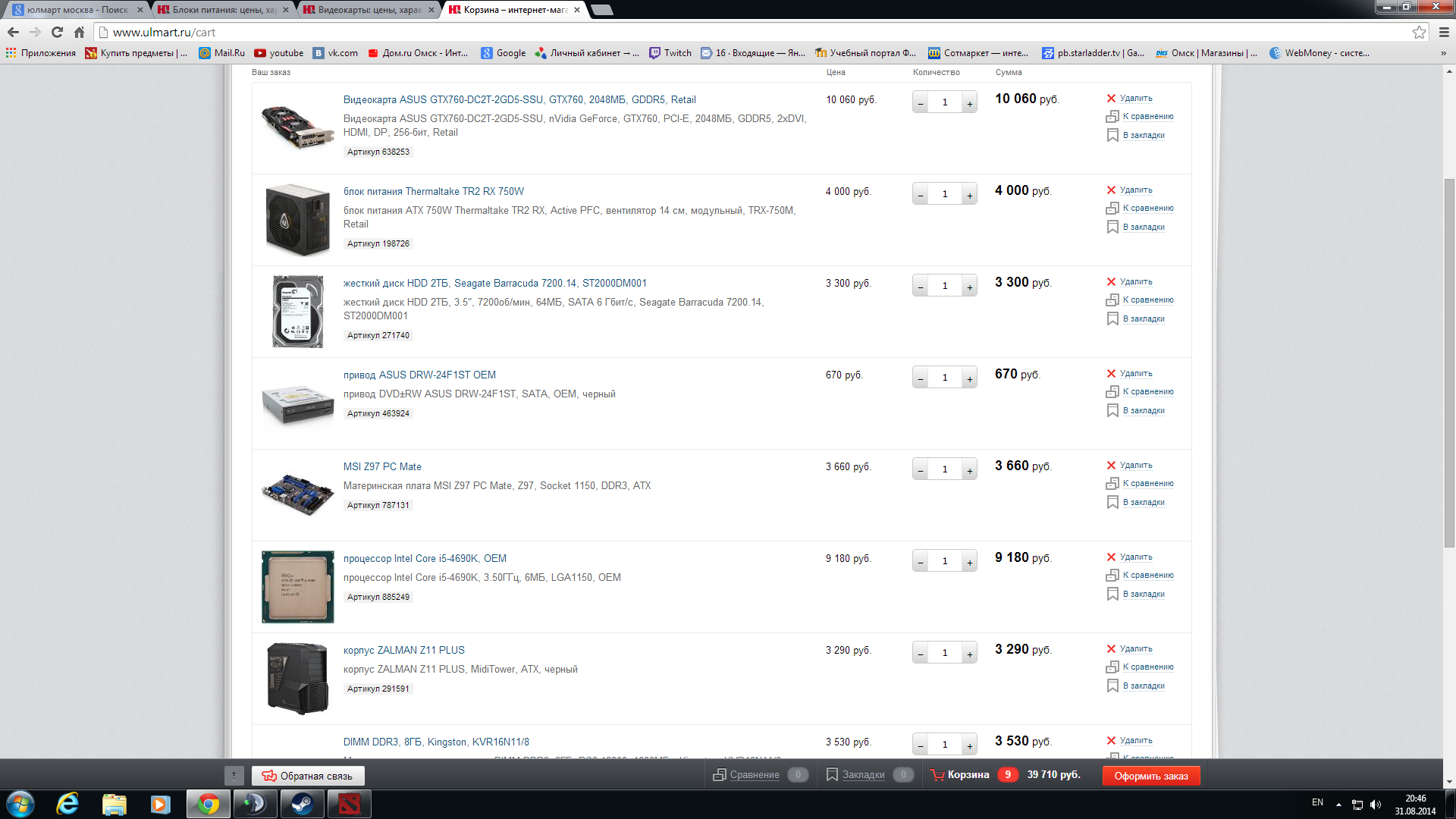The image size is (1456, 819).
Task: Open Chrome menu hamburger icon
Action: [x=1444, y=32]
